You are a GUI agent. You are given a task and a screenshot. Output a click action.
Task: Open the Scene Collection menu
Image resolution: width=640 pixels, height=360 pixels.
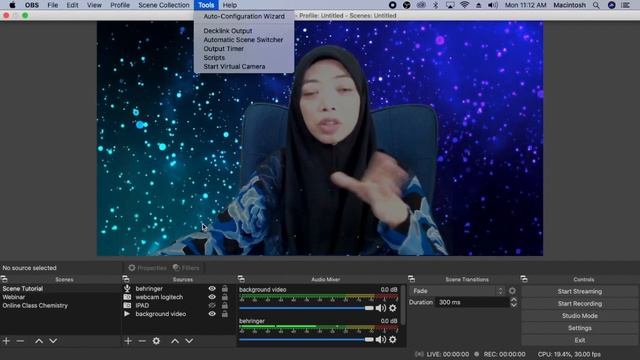(x=164, y=5)
